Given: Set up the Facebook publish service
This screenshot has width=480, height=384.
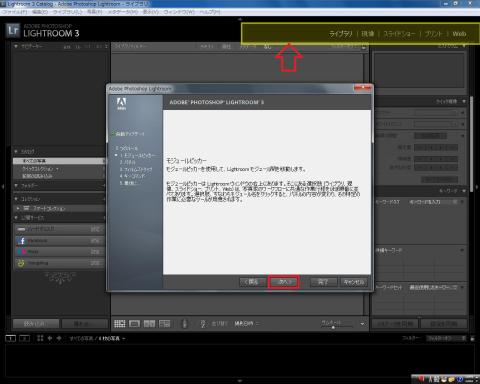Looking at the screenshot, I should [x=95, y=241].
